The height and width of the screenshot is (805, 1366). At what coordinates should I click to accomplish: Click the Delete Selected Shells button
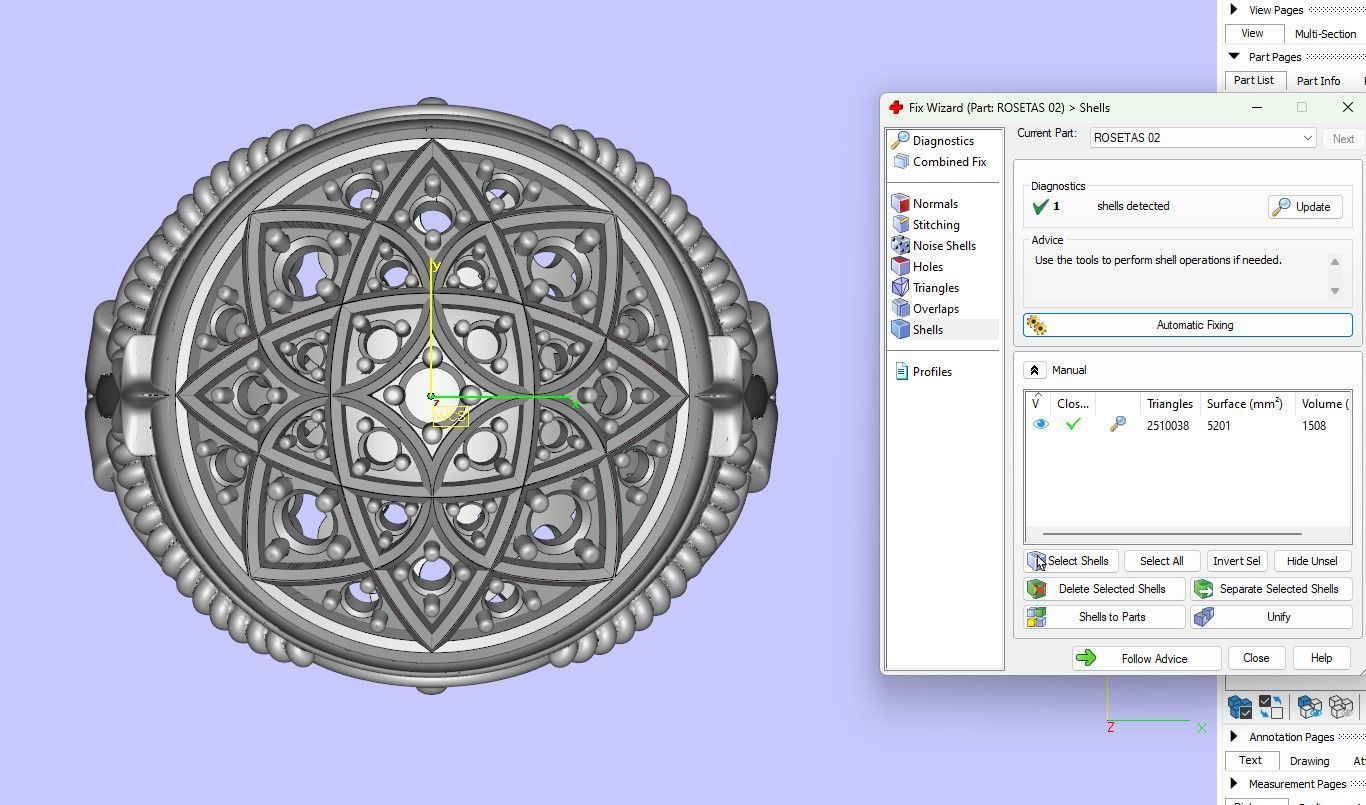[1105, 589]
